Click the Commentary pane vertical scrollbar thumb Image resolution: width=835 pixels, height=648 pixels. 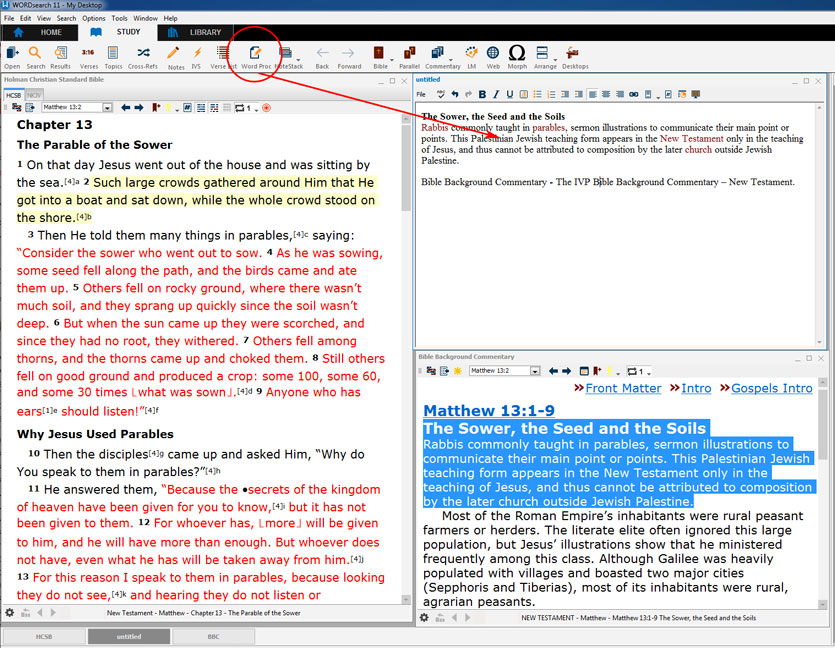click(x=823, y=423)
